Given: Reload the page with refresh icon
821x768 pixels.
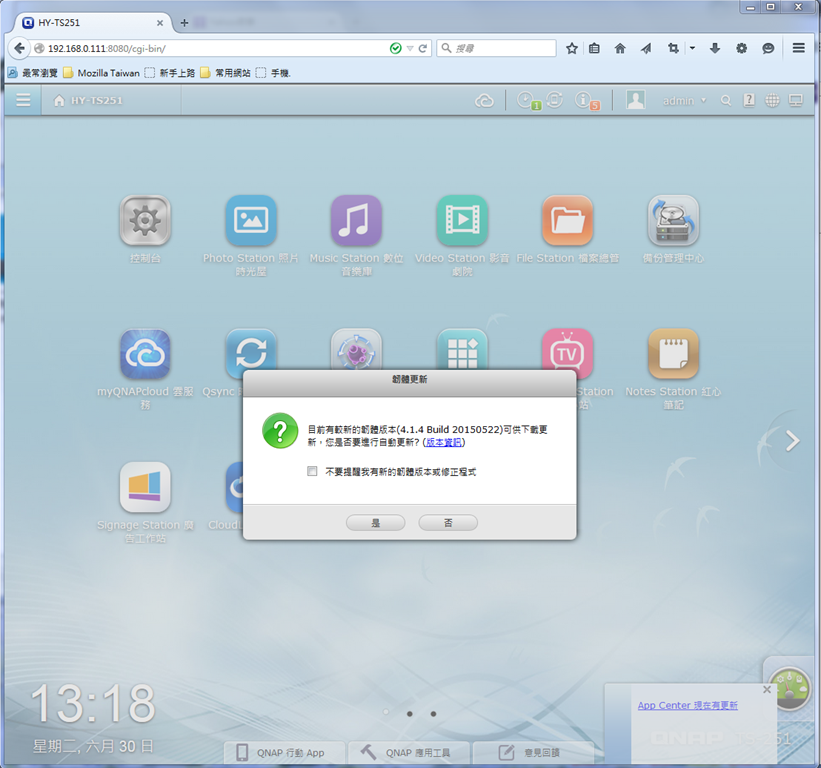Looking at the screenshot, I should click(423, 49).
